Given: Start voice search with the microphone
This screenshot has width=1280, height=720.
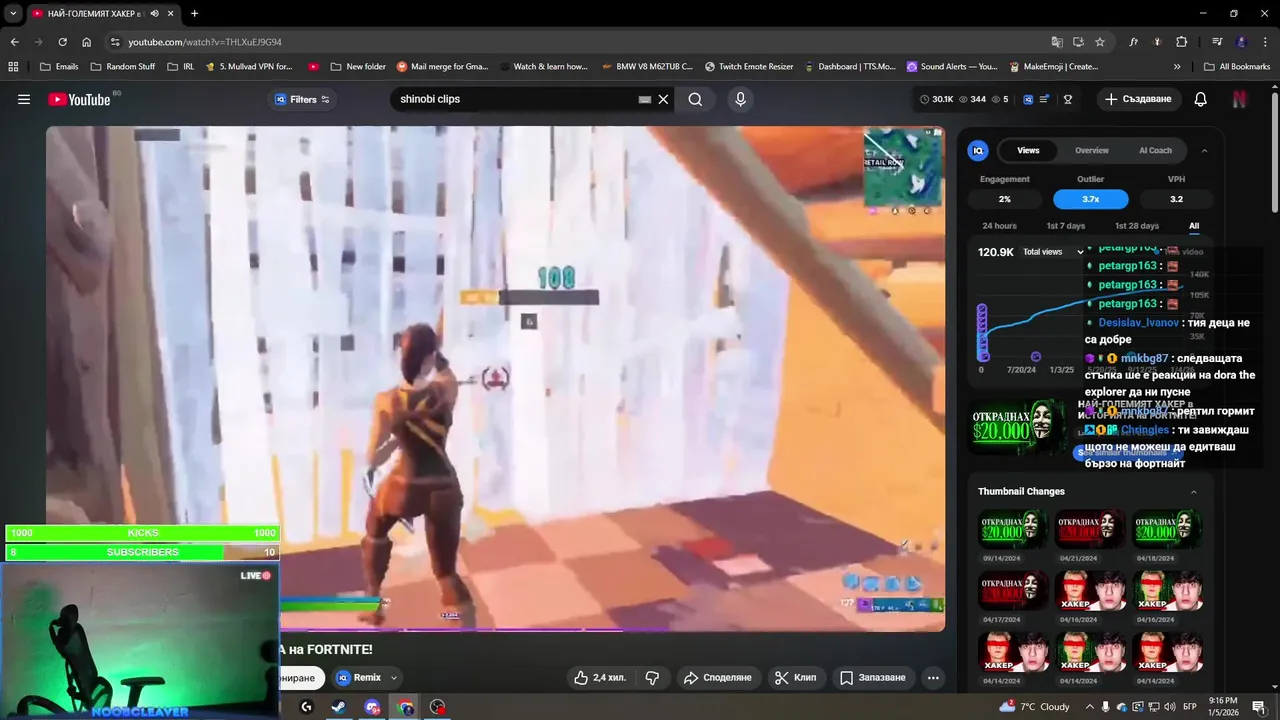Looking at the screenshot, I should [740, 99].
